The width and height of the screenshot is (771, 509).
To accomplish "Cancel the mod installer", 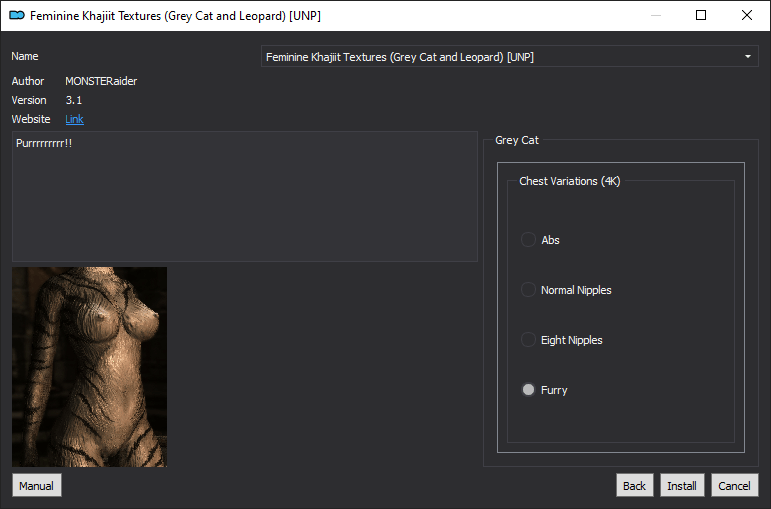I will pos(735,486).
